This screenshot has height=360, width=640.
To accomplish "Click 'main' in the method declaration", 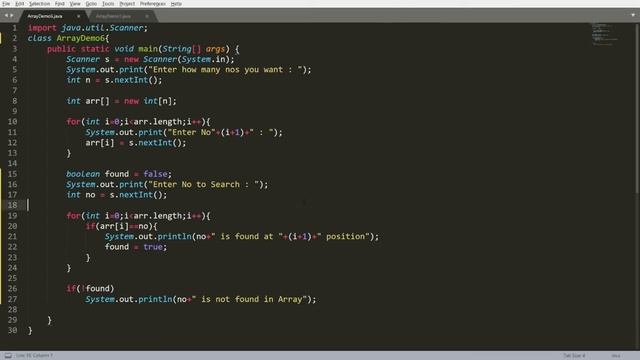I will tap(148, 49).
